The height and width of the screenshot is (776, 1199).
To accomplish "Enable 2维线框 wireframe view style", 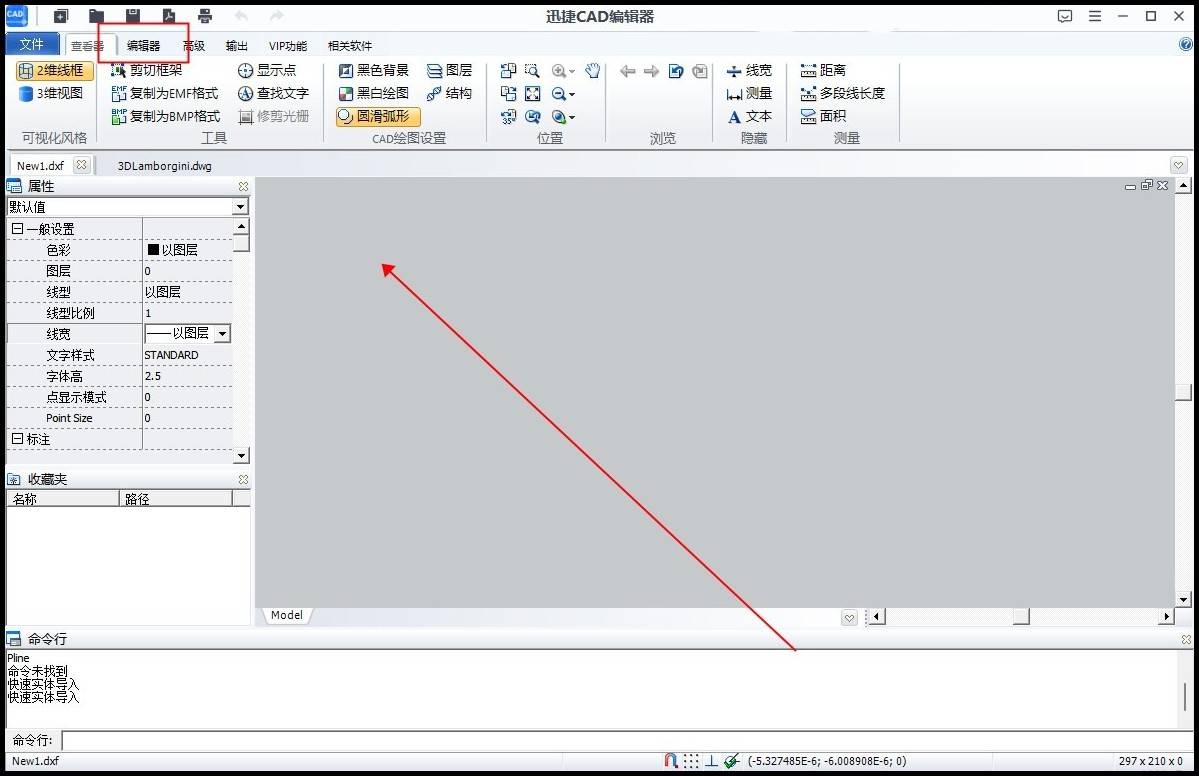I will click(55, 71).
